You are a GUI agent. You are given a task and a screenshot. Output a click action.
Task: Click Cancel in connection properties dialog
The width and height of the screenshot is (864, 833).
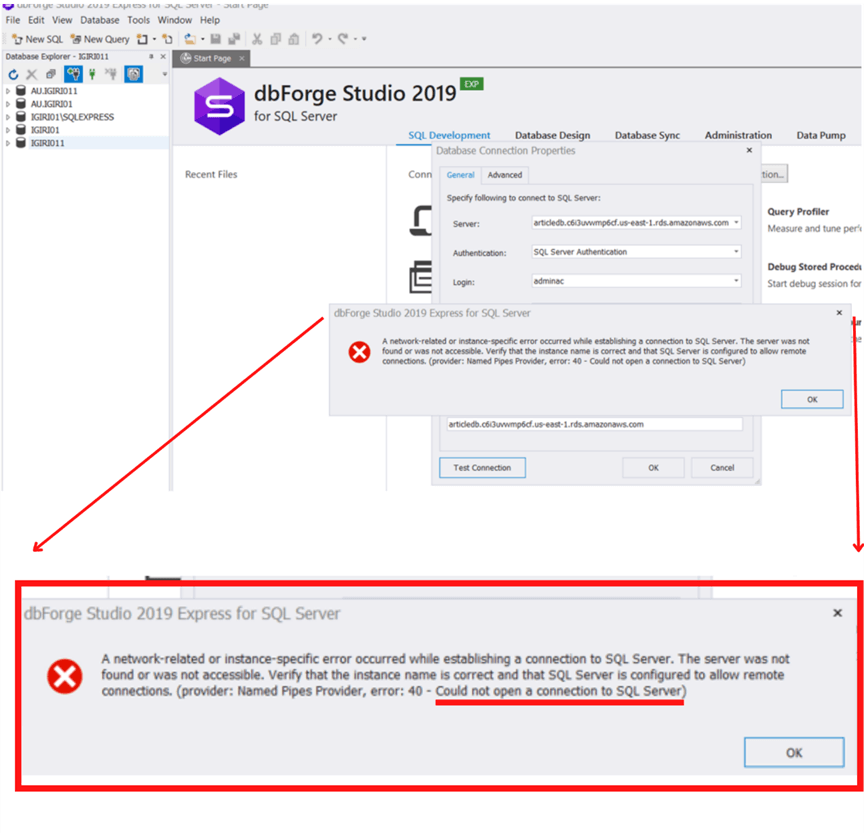(x=722, y=468)
